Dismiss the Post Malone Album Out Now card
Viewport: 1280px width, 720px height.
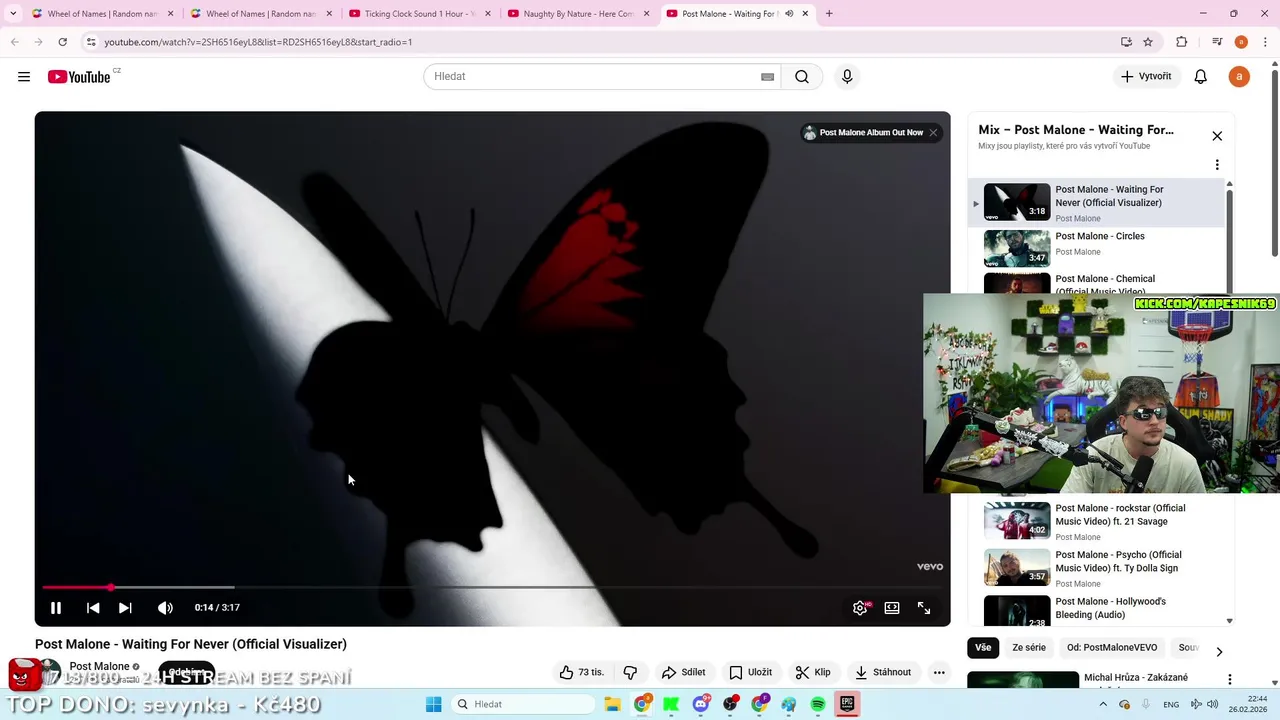pyautogui.click(x=933, y=132)
